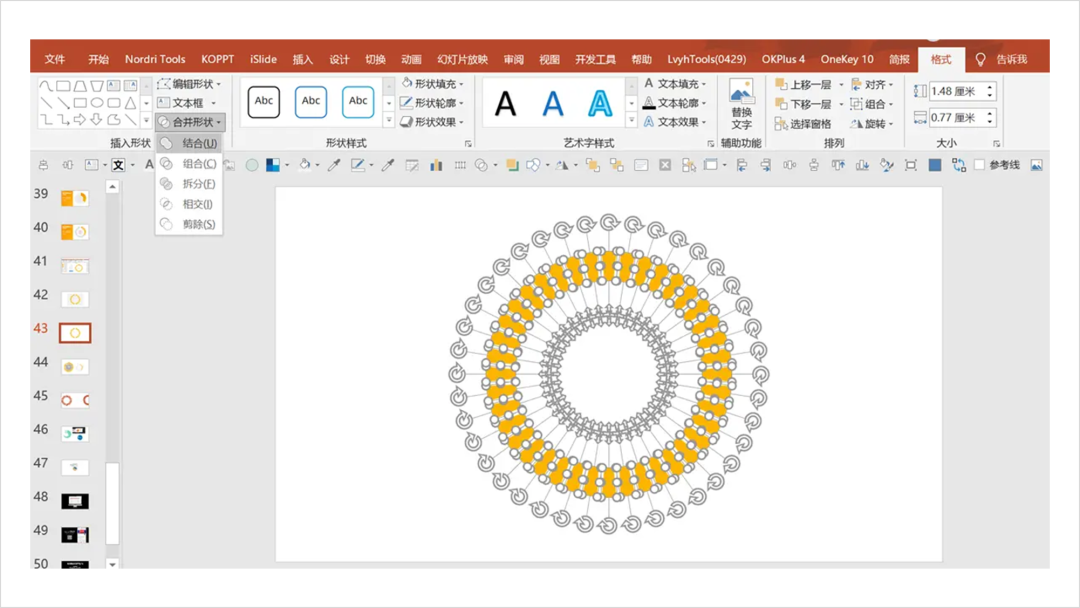The width and height of the screenshot is (1080, 608).
Task: Switch to the 文件 File tab
Action: coord(54,59)
